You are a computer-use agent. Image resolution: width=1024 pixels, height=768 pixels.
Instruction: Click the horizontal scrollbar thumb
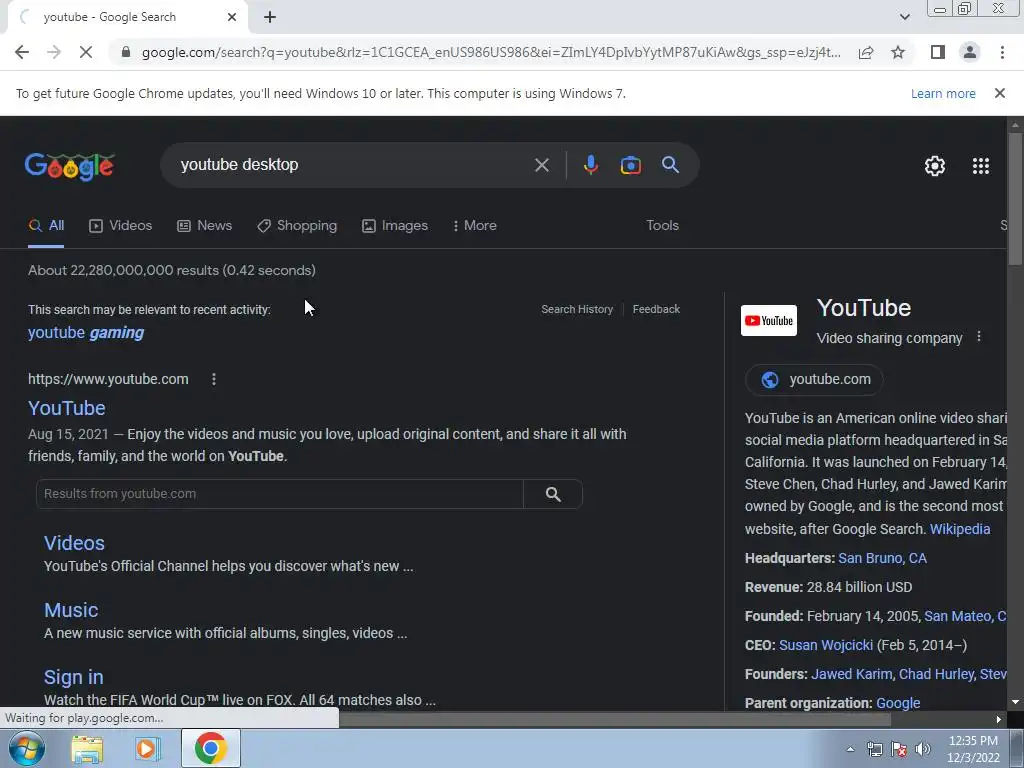pyautogui.click(x=614, y=720)
